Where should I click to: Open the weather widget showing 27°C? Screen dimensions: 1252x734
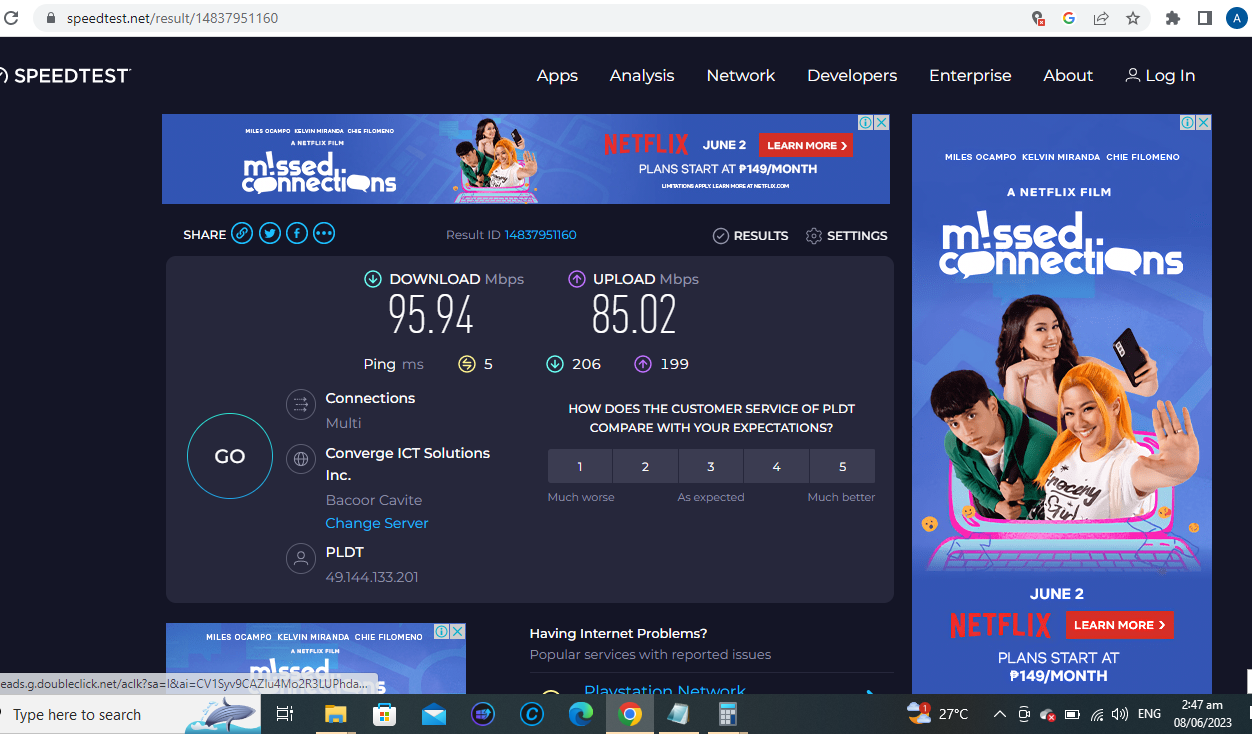pos(937,714)
